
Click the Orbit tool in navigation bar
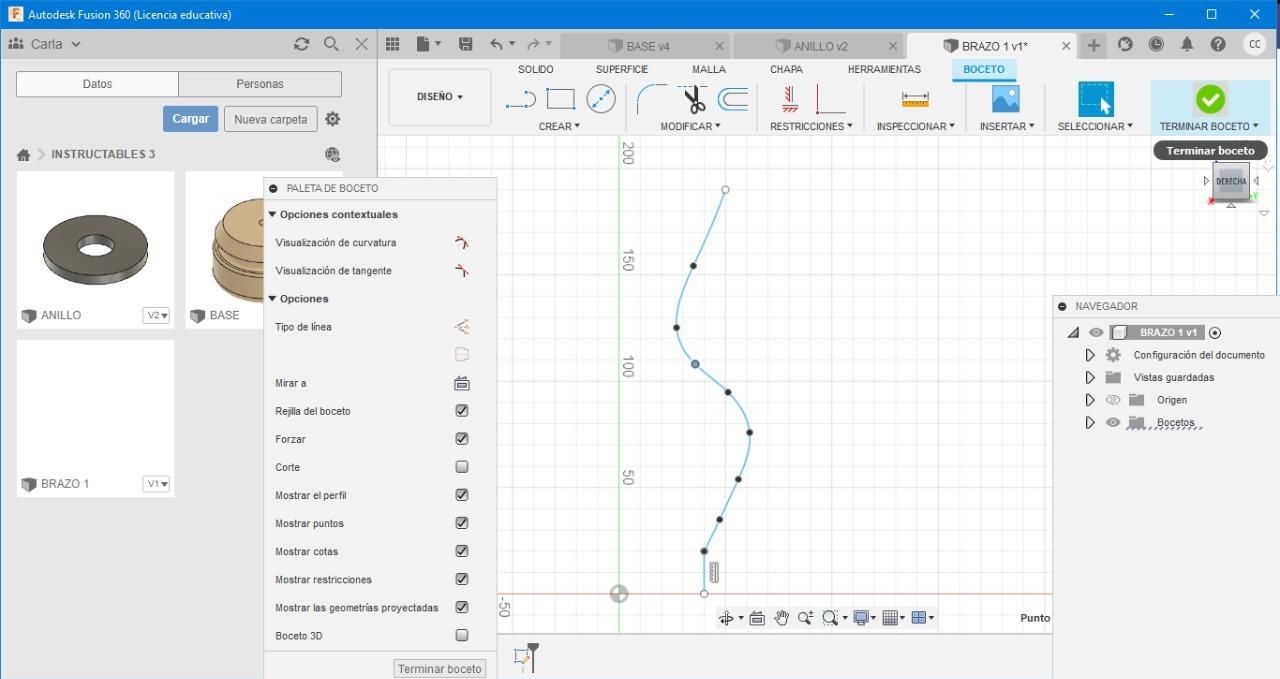727,618
